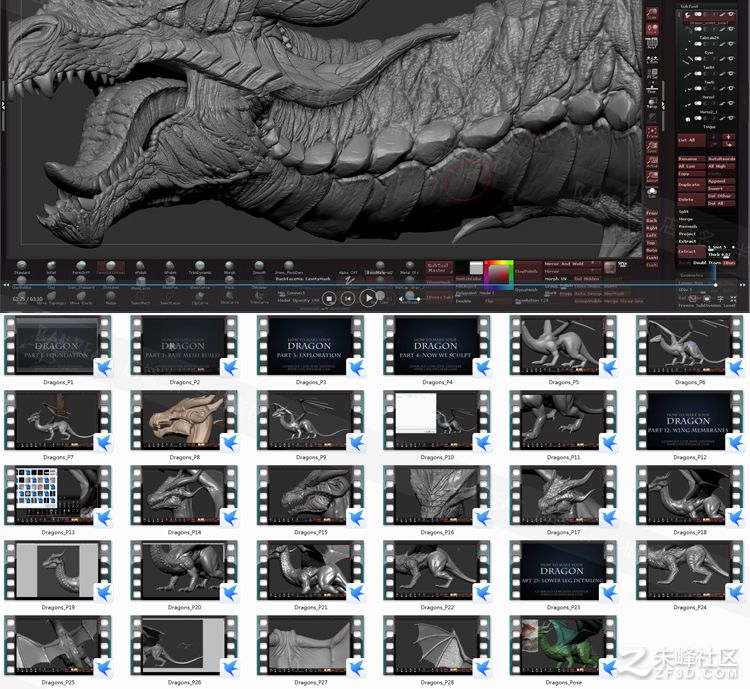Expand the Merge section
Image resolution: width=750 pixels, height=689 pixels.
pyautogui.click(x=686, y=219)
